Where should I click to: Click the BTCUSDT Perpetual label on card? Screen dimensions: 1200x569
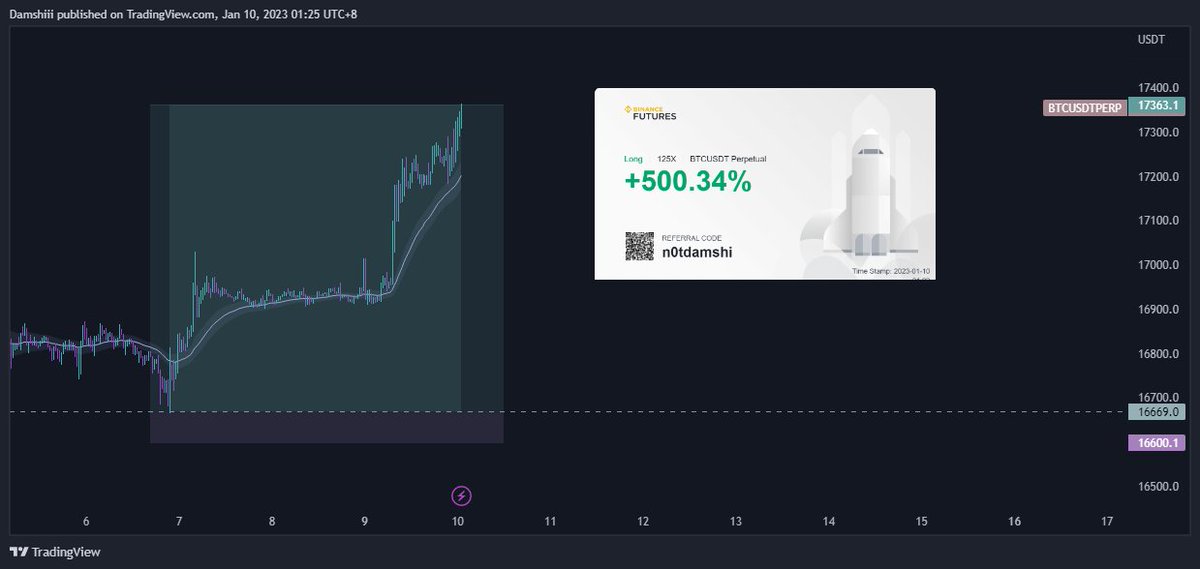(x=728, y=159)
